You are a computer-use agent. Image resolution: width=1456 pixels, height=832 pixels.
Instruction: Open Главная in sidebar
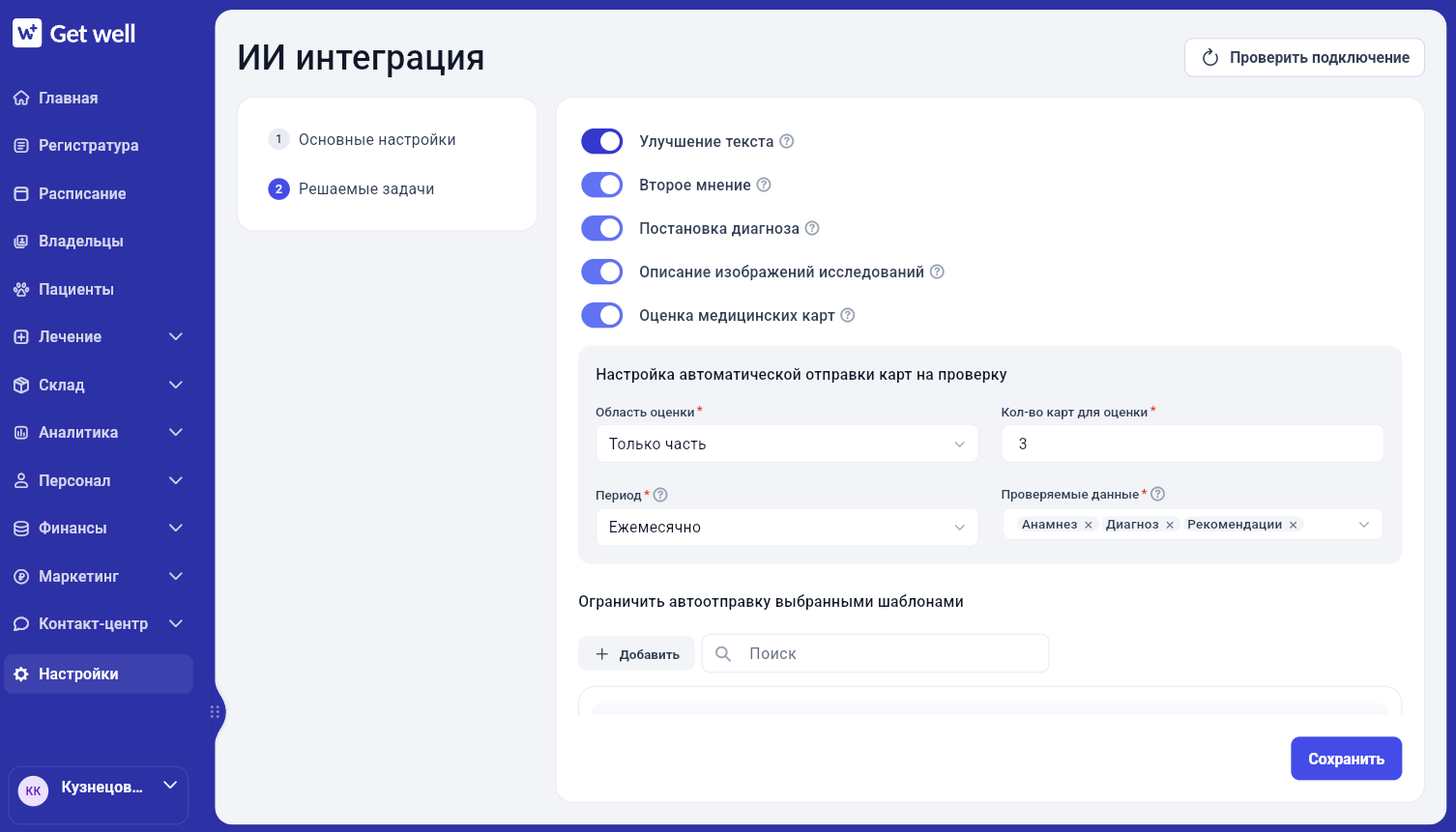point(69,99)
